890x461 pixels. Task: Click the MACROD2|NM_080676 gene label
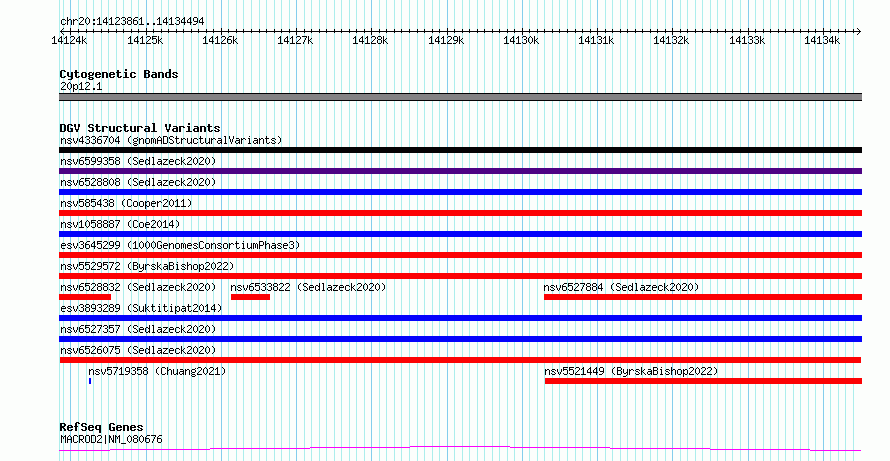click(x=111, y=439)
